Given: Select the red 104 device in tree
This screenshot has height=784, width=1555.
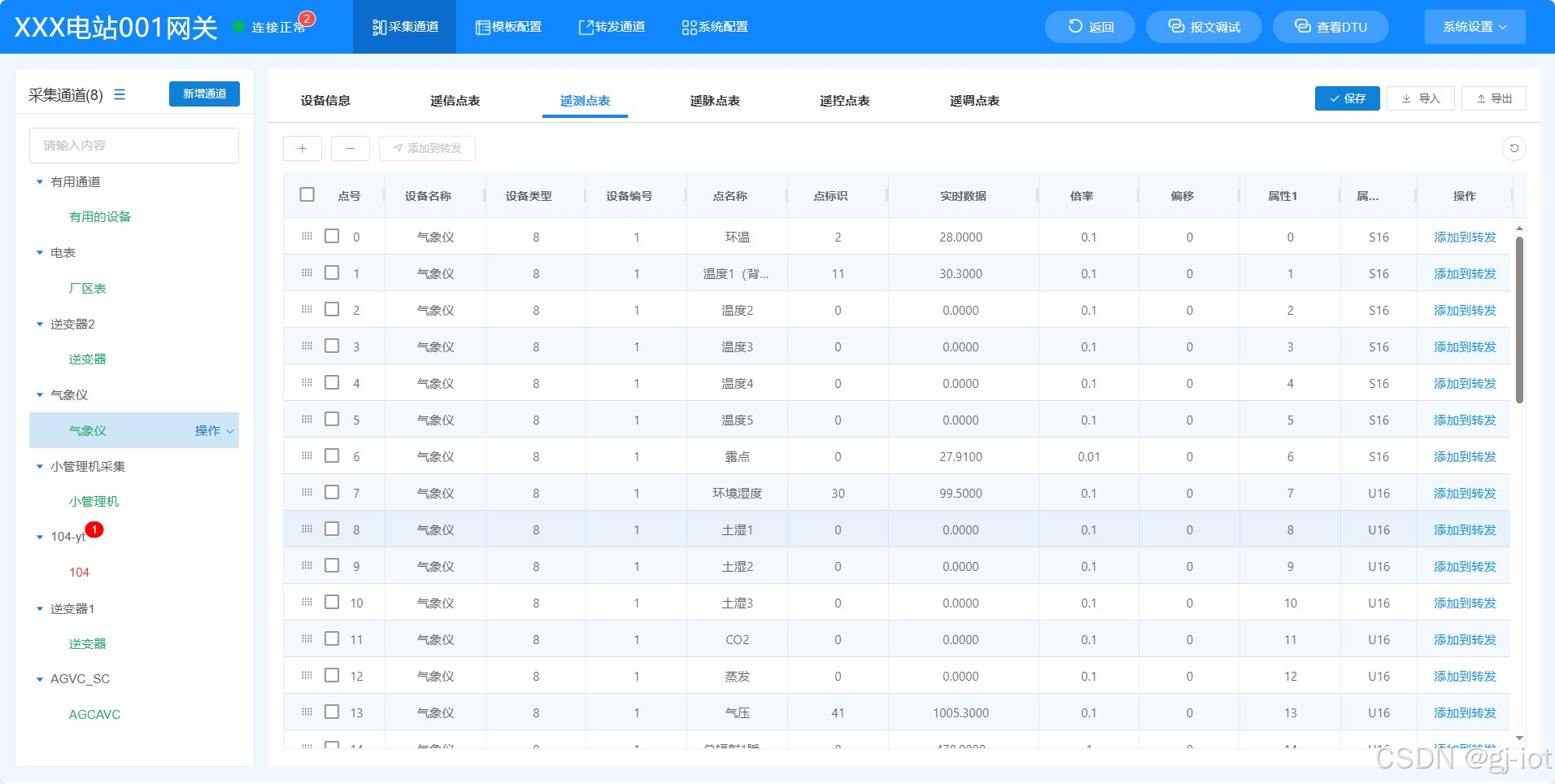Looking at the screenshot, I should pyautogui.click(x=79, y=573).
